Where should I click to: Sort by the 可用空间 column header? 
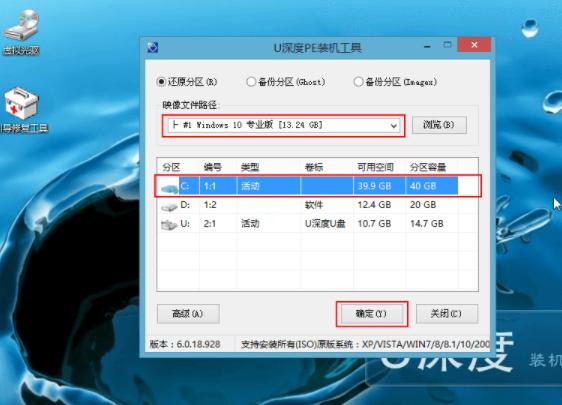point(375,167)
